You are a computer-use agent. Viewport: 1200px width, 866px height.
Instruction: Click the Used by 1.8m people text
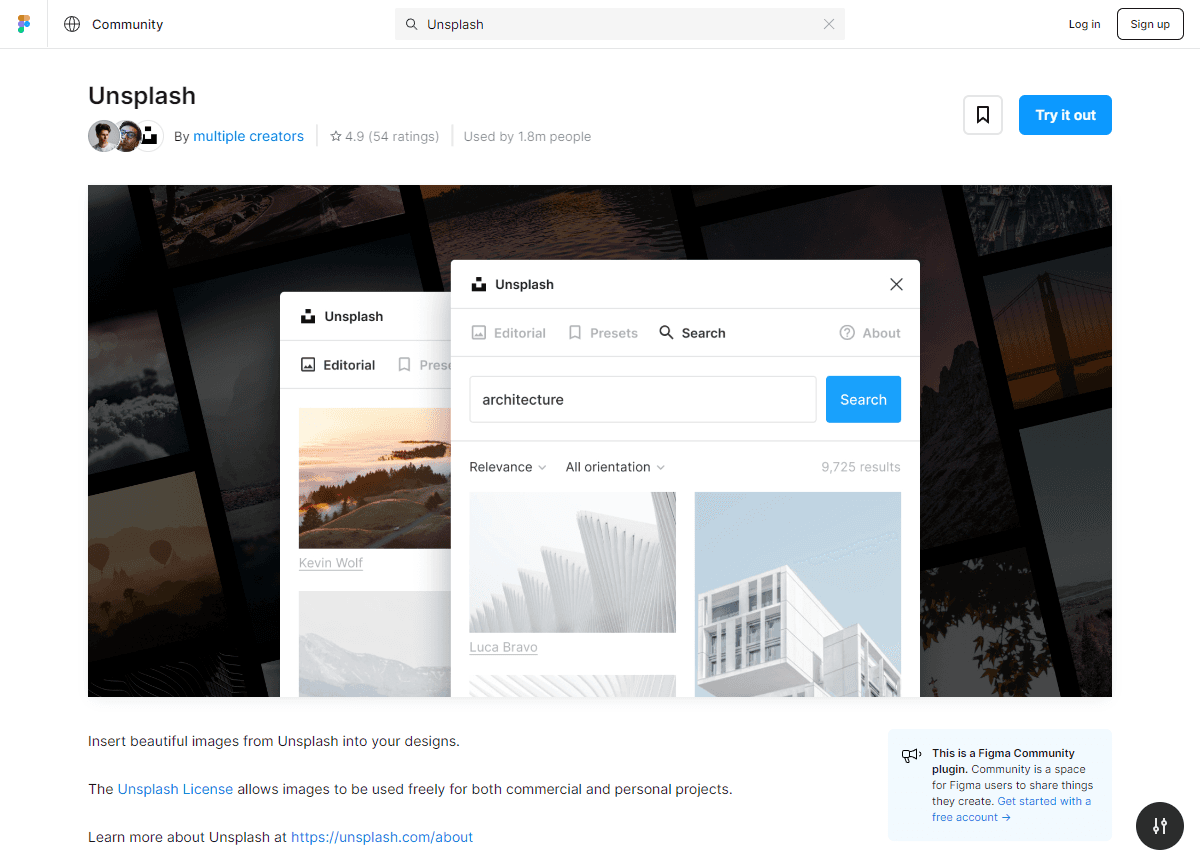pyautogui.click(x=527, y=136)
